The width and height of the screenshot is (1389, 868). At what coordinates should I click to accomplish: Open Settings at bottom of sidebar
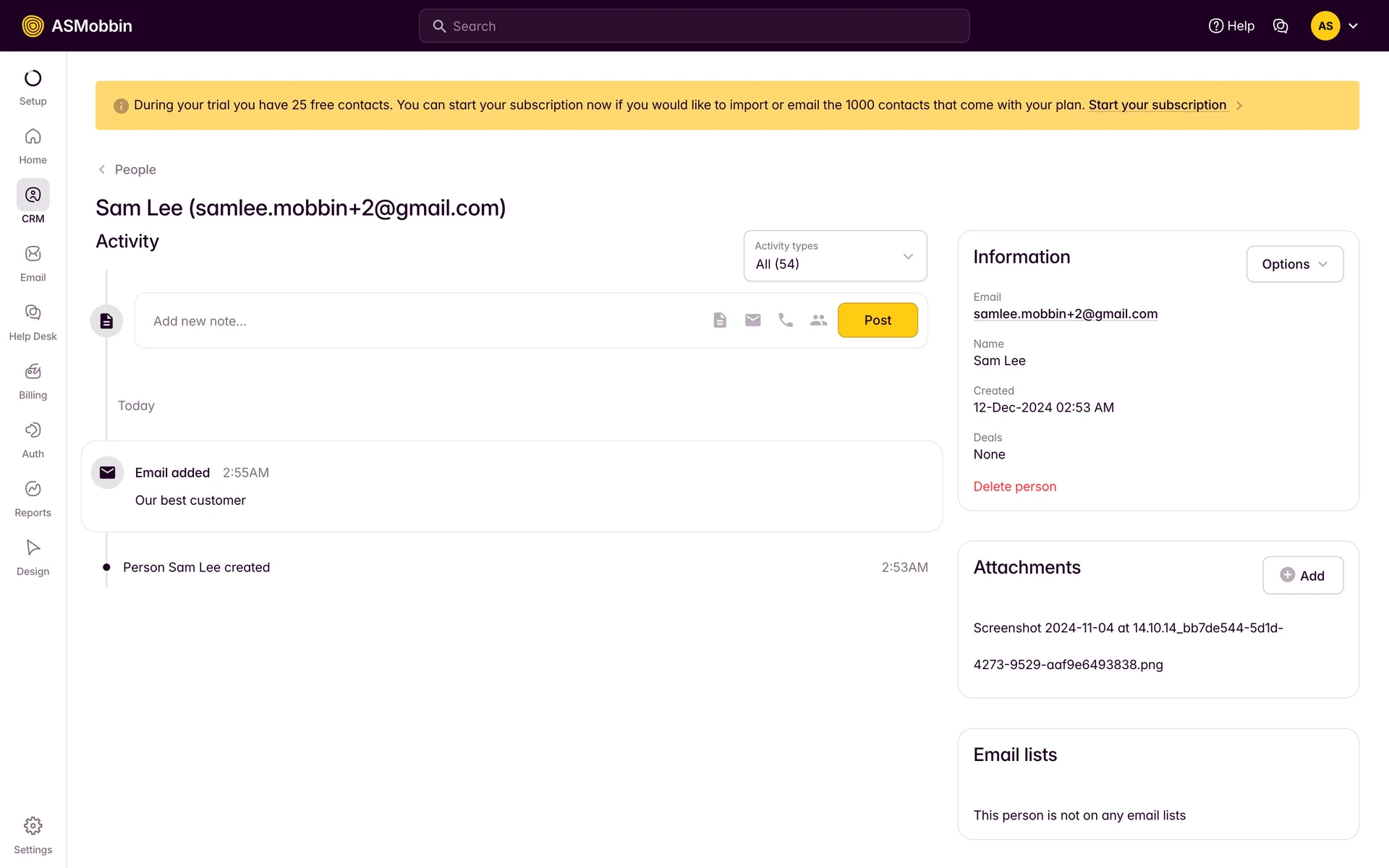[x=33, y=835]
